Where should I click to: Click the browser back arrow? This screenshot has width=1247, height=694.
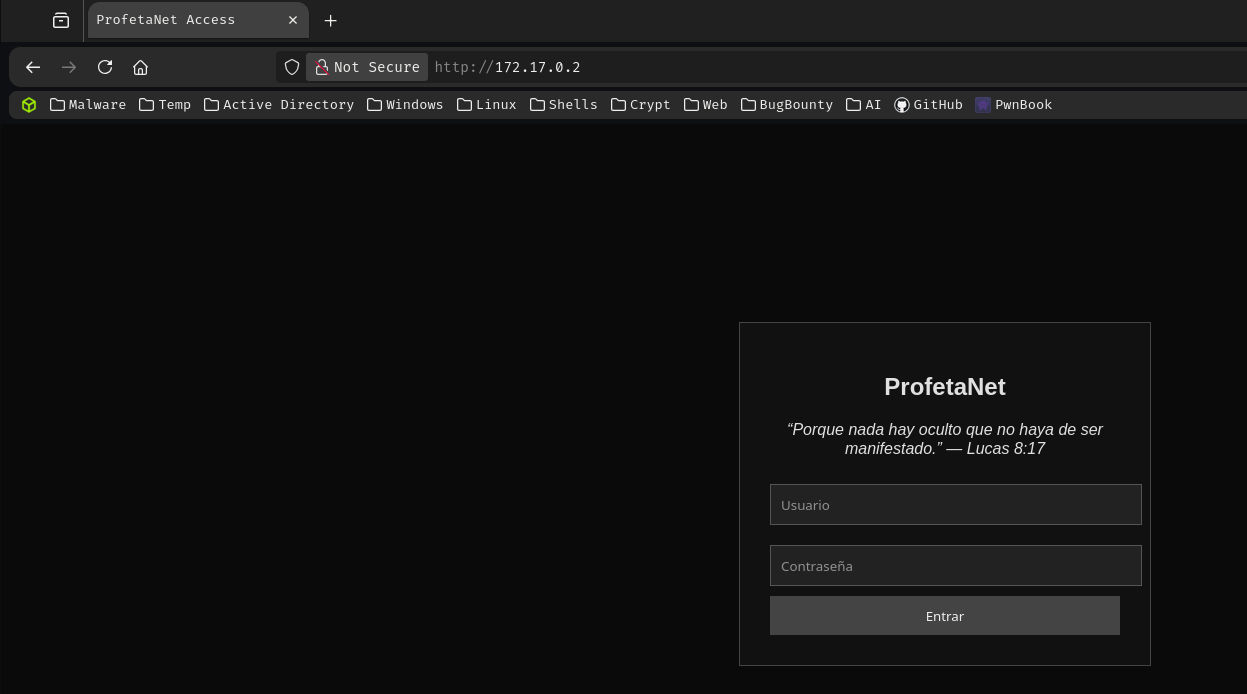click(x=33, y=67)
